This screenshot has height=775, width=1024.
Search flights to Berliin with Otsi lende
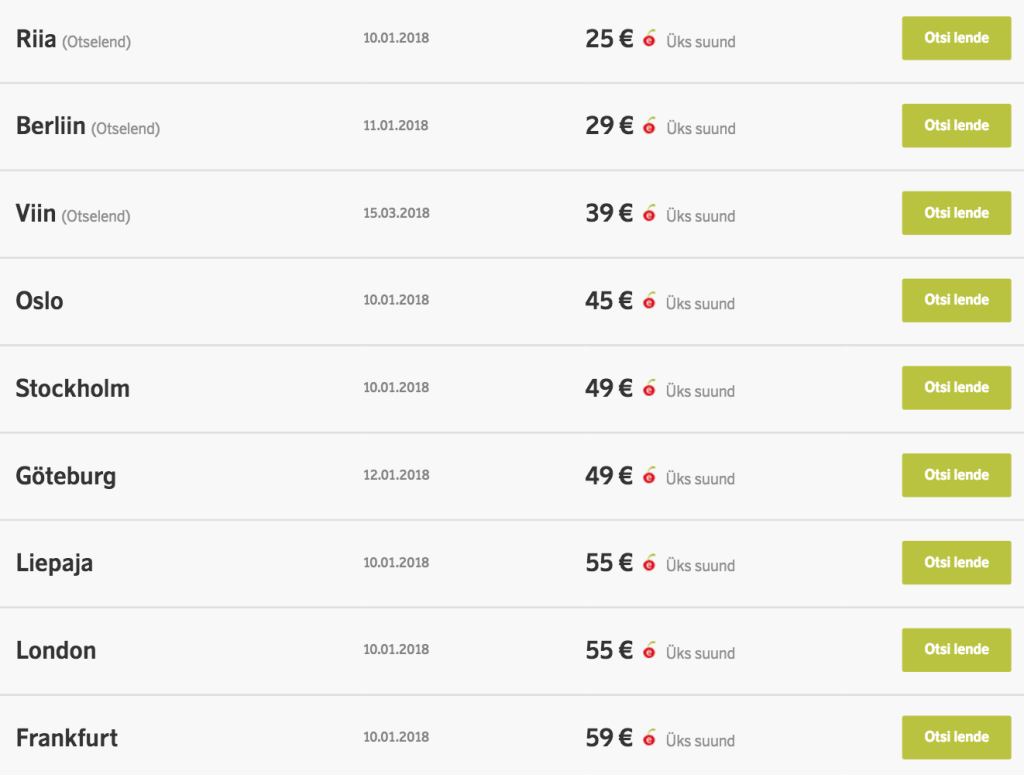point(956,126)
